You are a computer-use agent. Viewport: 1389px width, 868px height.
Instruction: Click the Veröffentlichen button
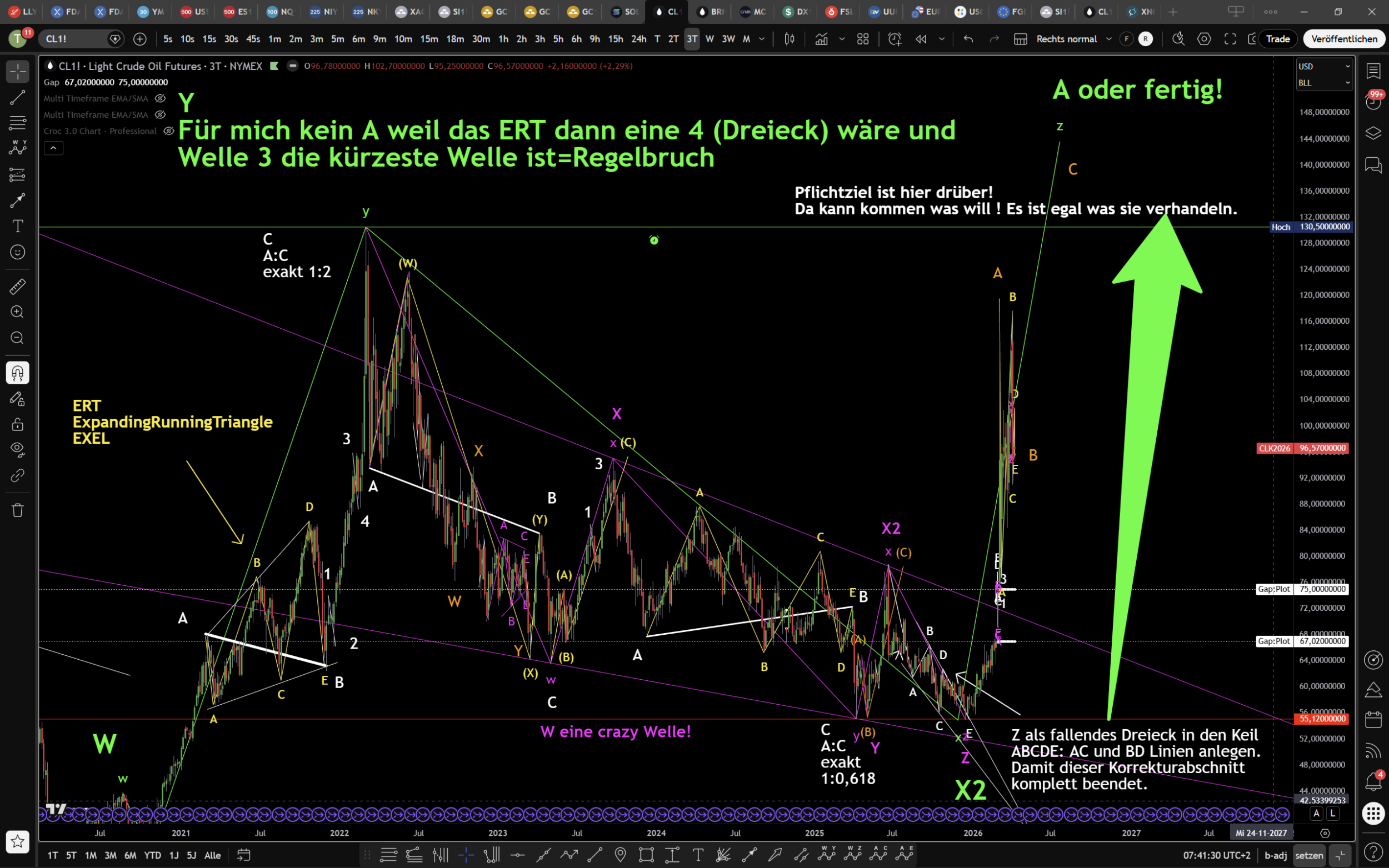(x=1343, y=39)
